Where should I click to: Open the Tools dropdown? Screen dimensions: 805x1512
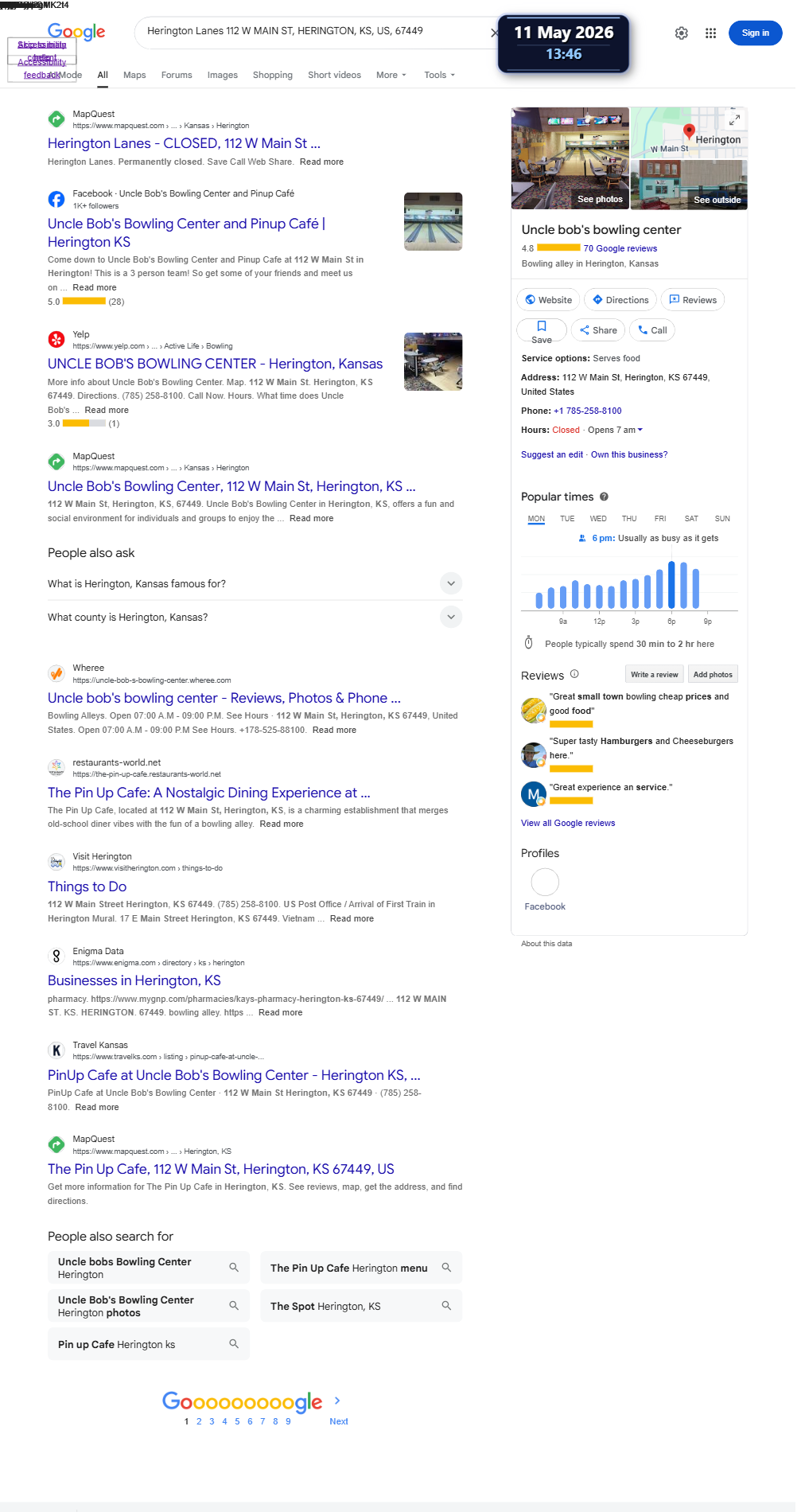(439, 75)
